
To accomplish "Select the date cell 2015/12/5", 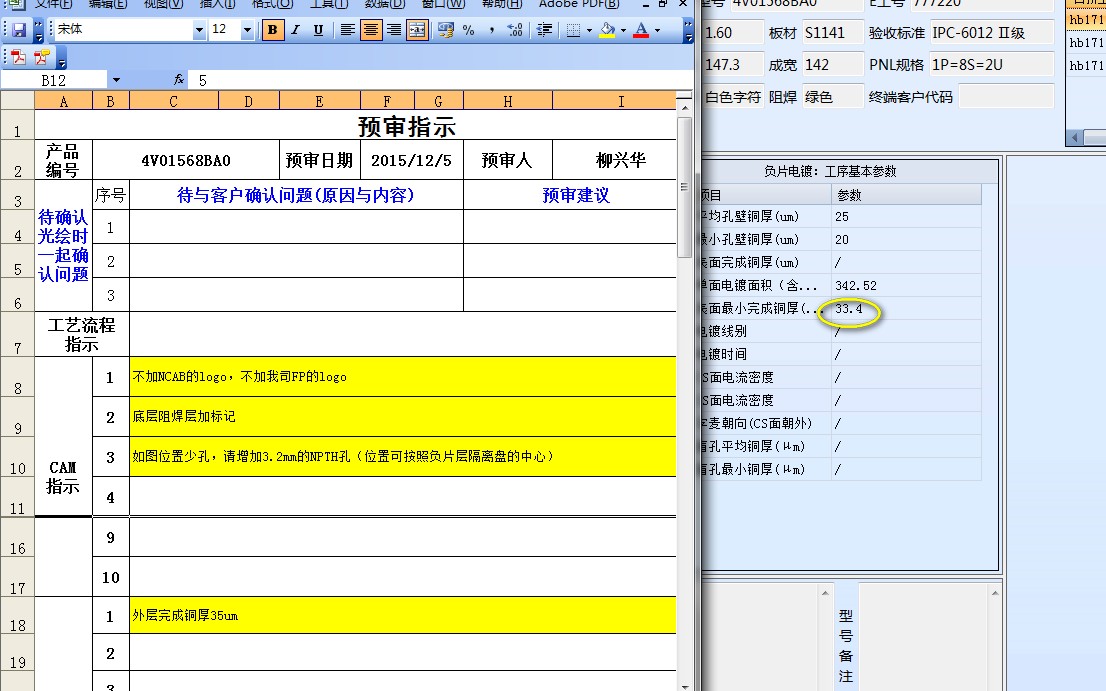I will click(411, 160).
